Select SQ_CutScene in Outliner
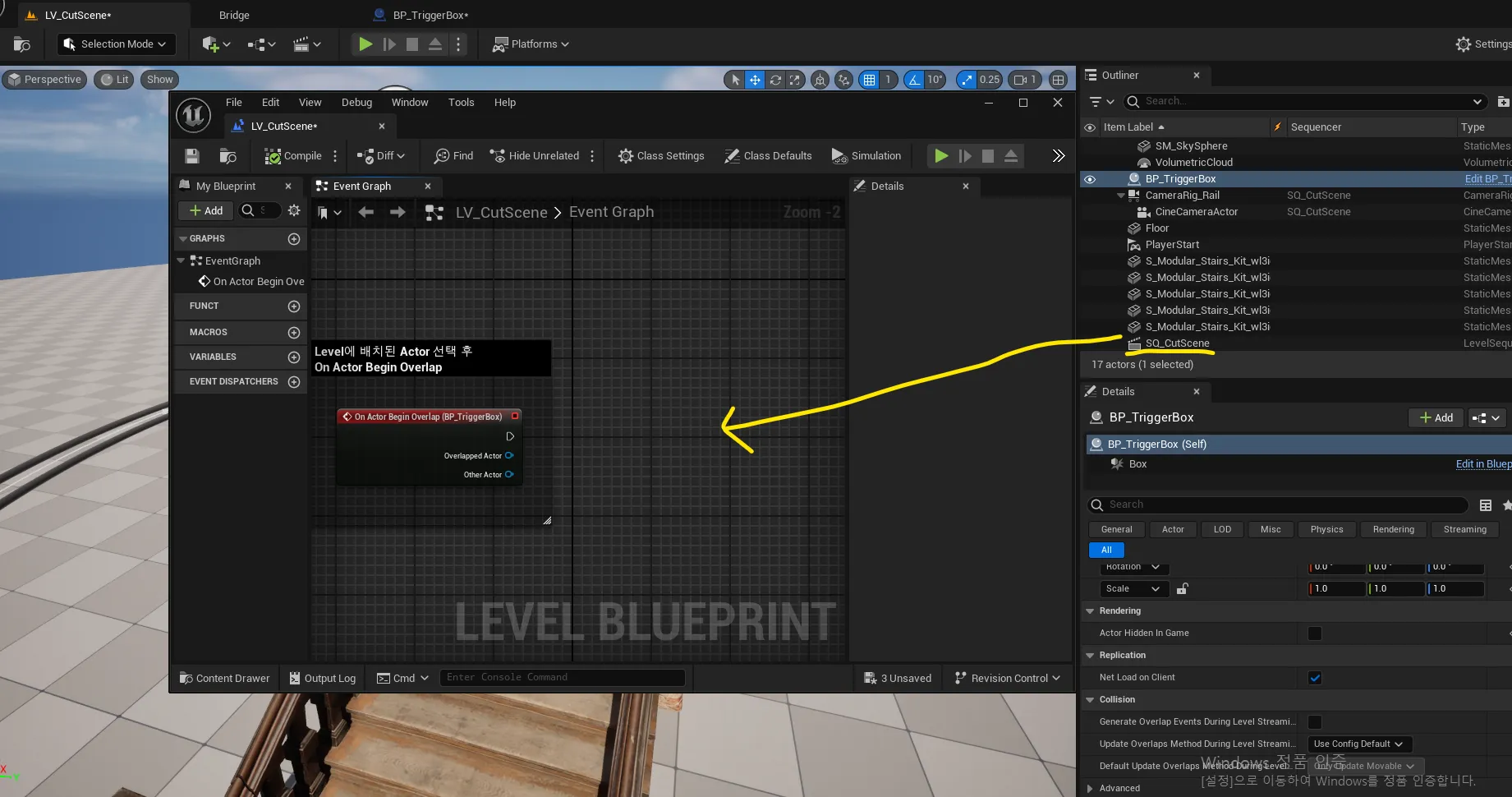Viewport: 1512px width, 797px height. 1177,343
